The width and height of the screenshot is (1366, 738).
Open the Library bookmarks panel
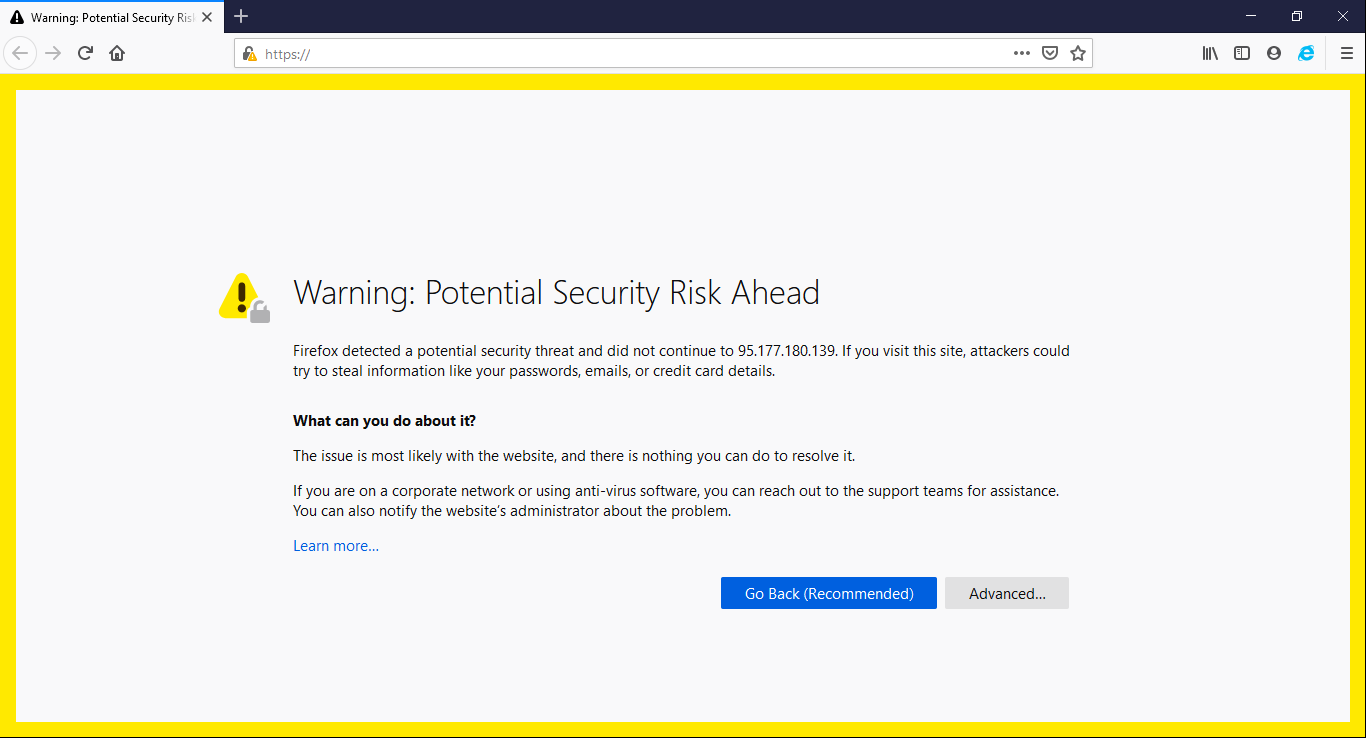point(1210,54)
